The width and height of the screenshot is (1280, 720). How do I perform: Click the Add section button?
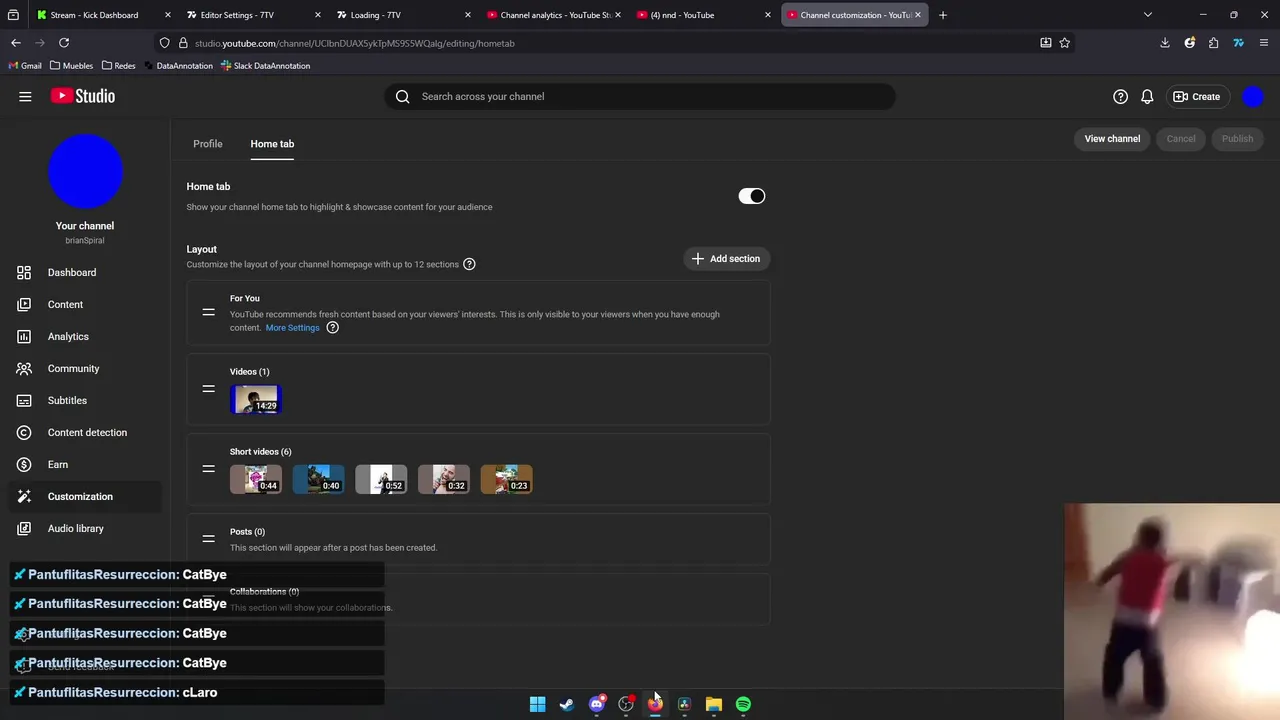pos(727,258)
